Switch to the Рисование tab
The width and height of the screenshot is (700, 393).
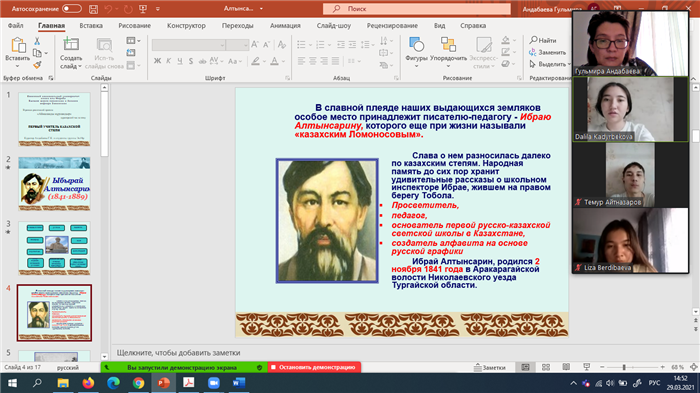[134, 25]
